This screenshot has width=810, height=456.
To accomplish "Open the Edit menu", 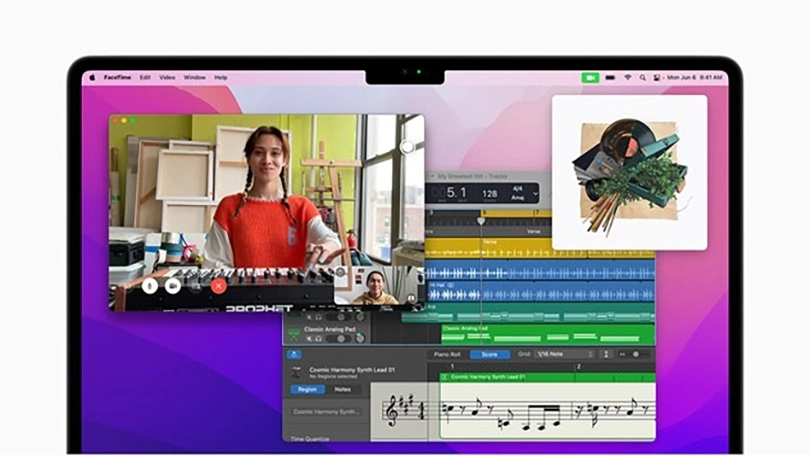I will [x=145, y=77].
